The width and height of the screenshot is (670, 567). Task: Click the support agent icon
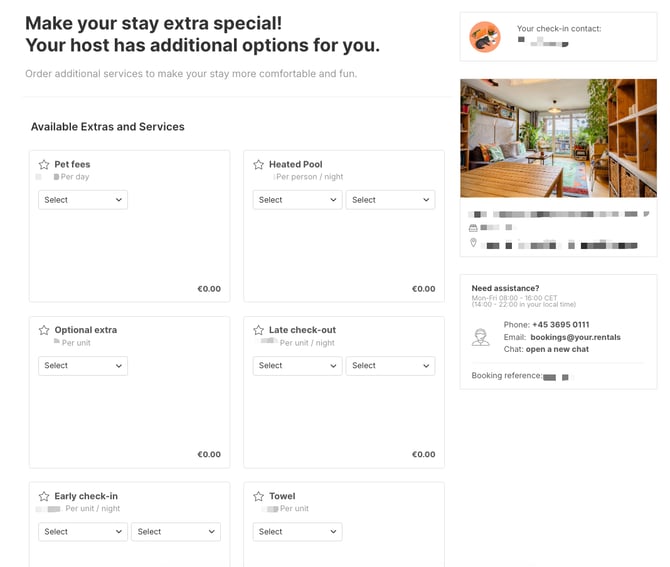pyautogui.click(x=480, y=337)
